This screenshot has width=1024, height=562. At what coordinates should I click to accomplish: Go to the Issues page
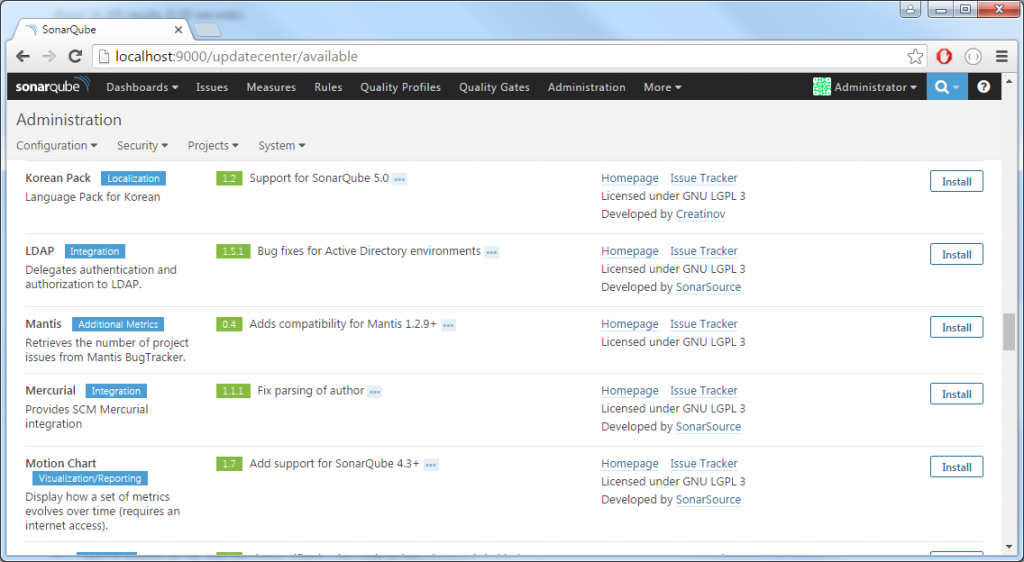pyautogui.click(x=212, y=87)
